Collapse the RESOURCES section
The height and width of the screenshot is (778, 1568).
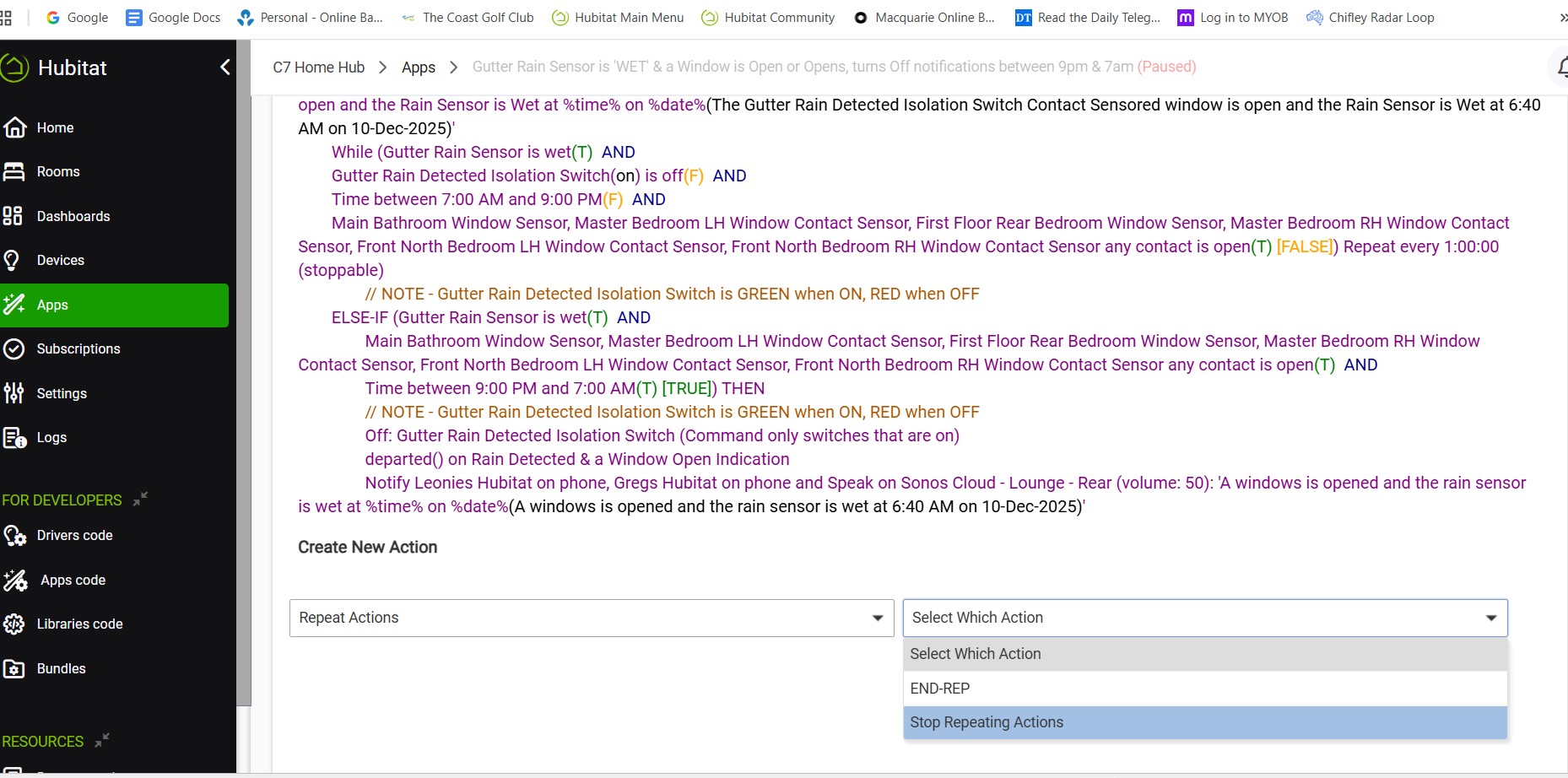pyautogui.click(x=102, y=740)
